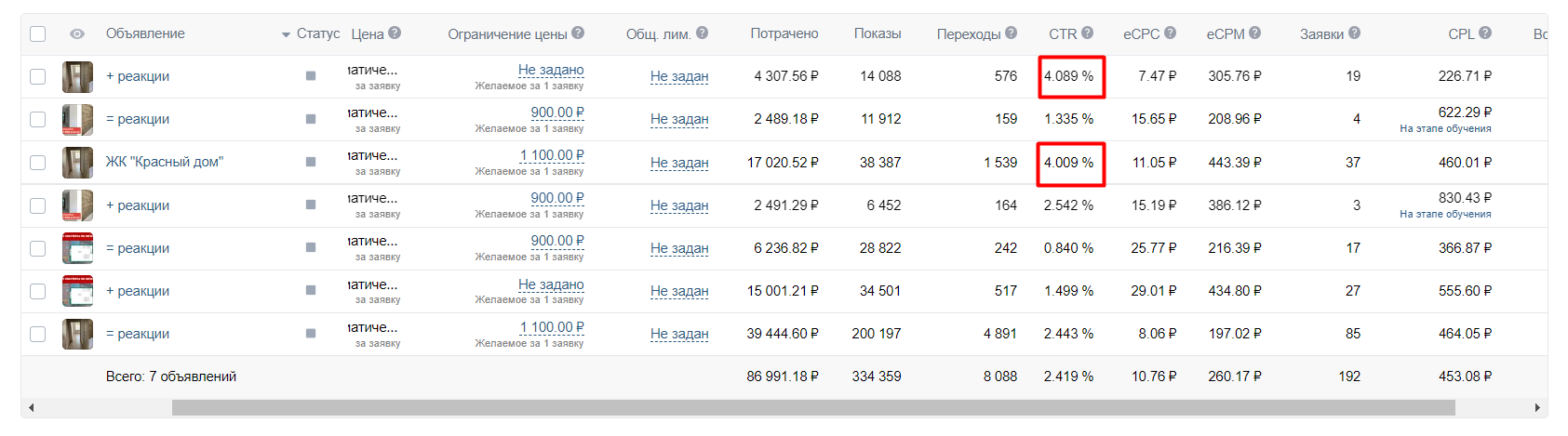Open the = реакции ad with 11 912 shows
1568x436 pixels.
[138, 119]
